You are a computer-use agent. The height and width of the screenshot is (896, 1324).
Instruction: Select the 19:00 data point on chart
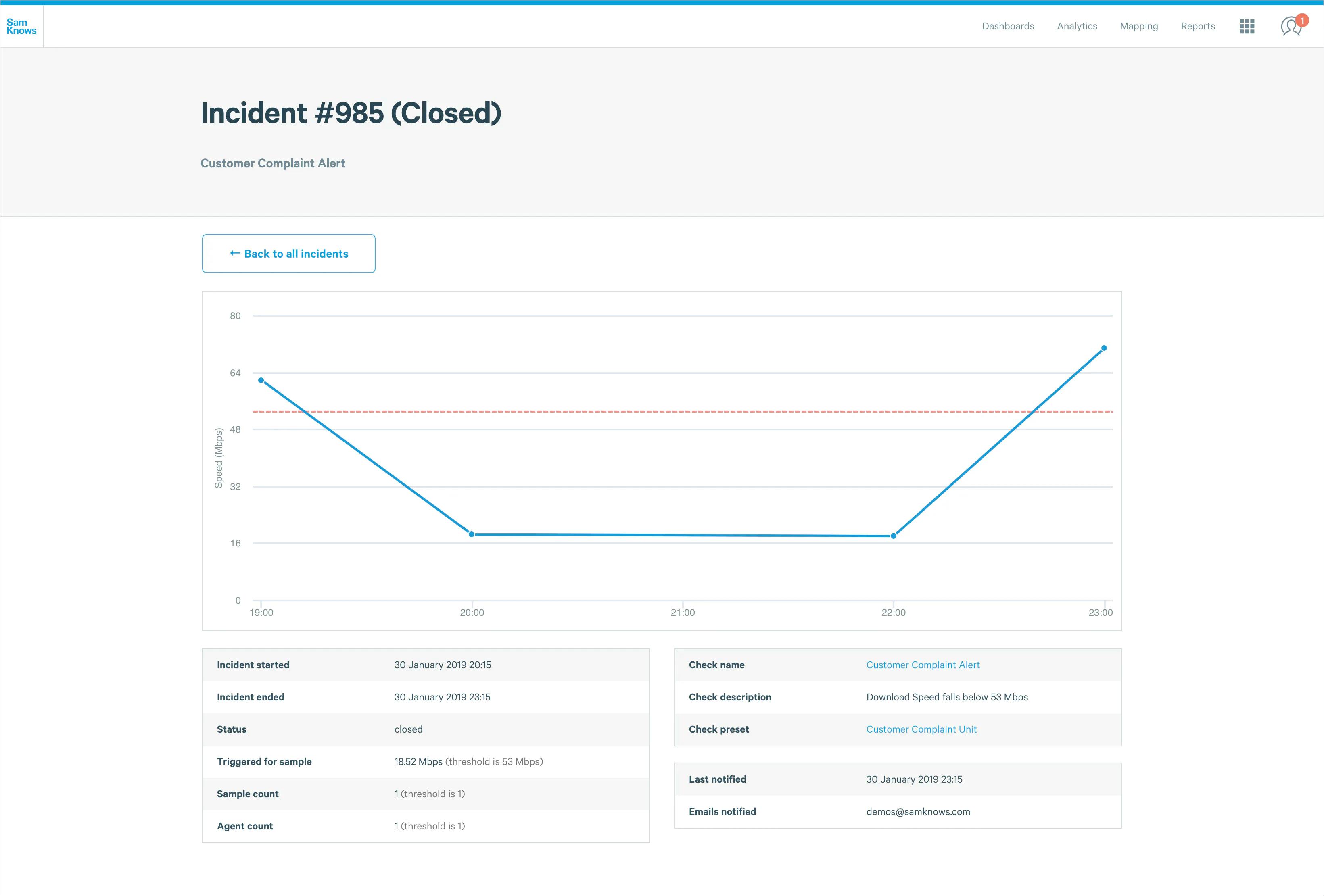click(x=261, y=380)
